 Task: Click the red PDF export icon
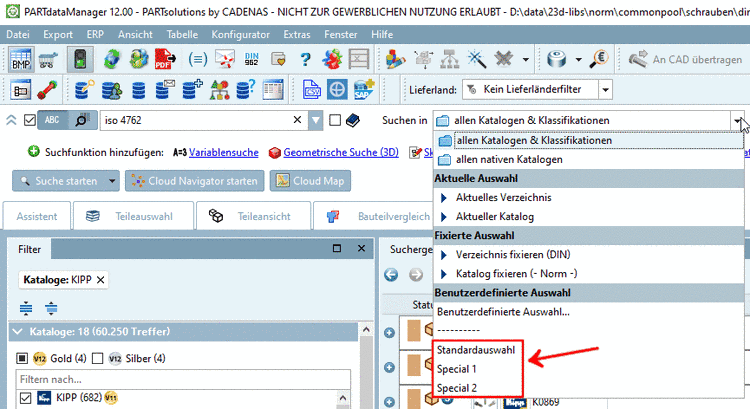(165, 60)
